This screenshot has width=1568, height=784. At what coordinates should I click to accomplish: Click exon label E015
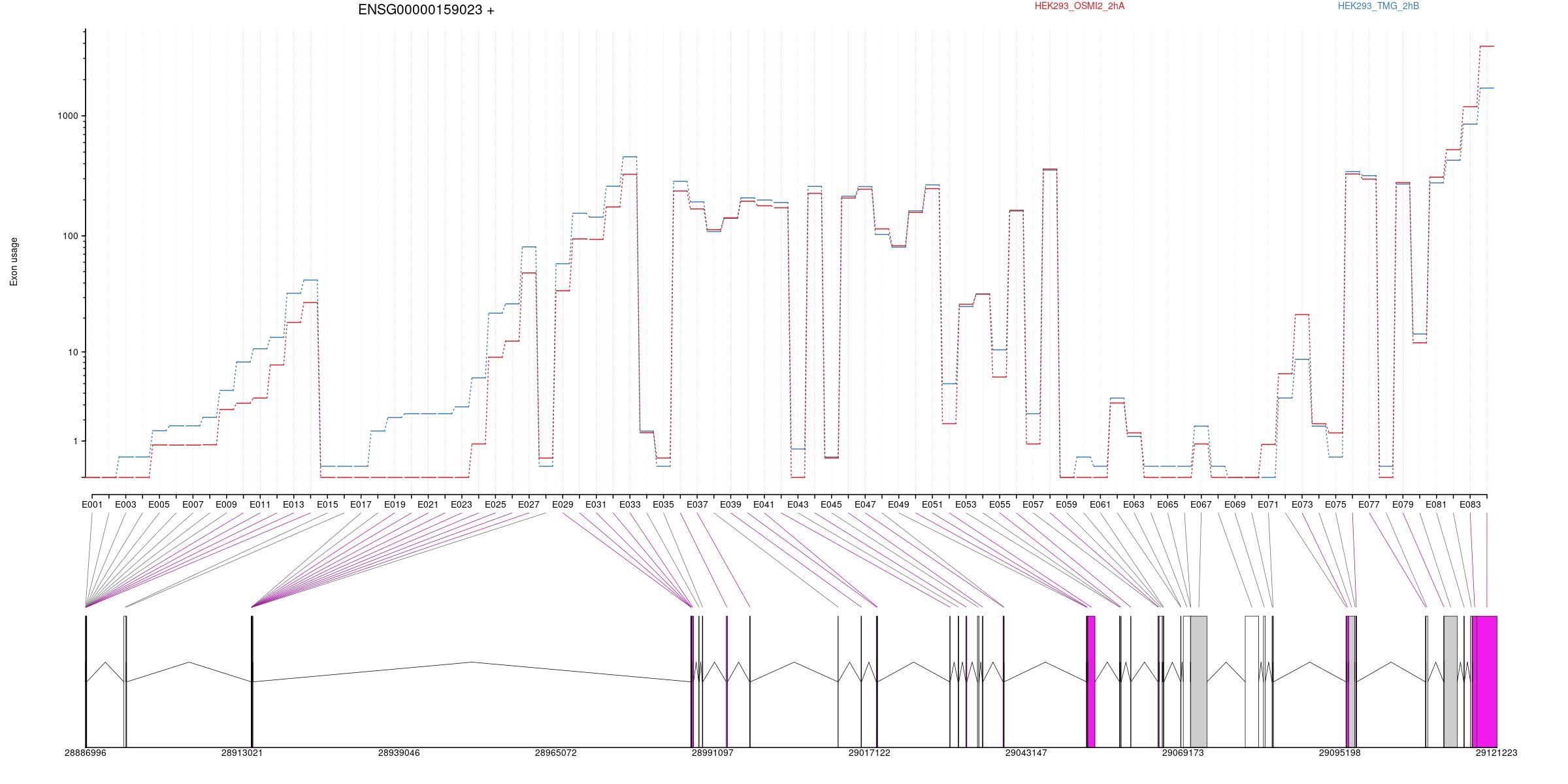327,504
